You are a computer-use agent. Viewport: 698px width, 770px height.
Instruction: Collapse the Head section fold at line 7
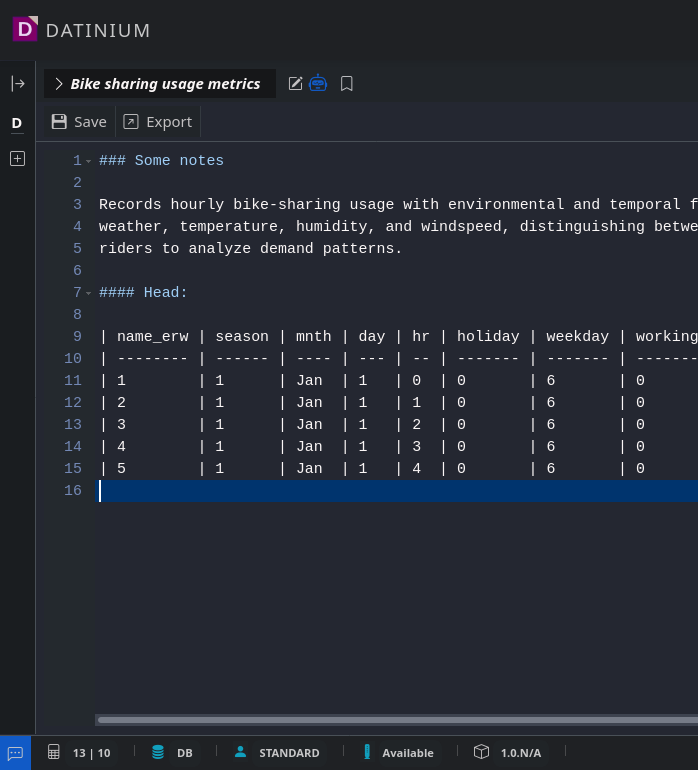(88, 293)
